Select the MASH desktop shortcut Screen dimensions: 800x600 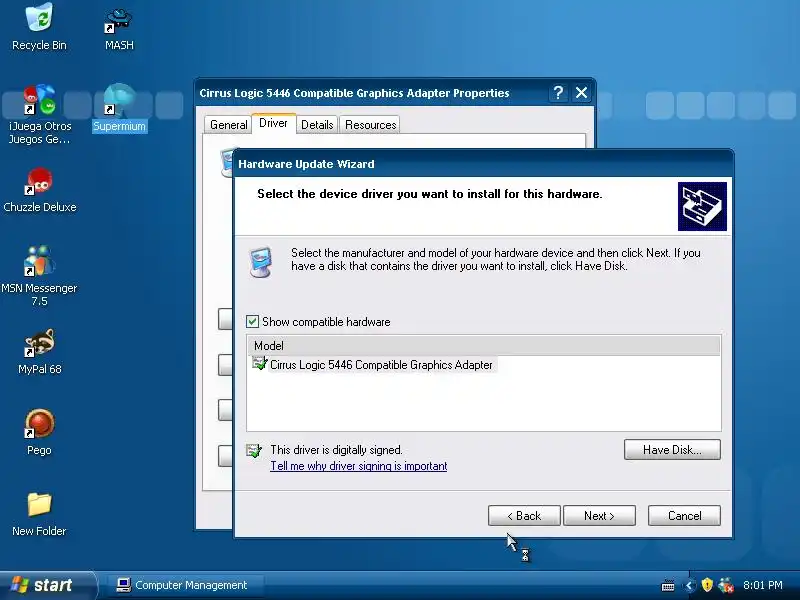point(119,28)
